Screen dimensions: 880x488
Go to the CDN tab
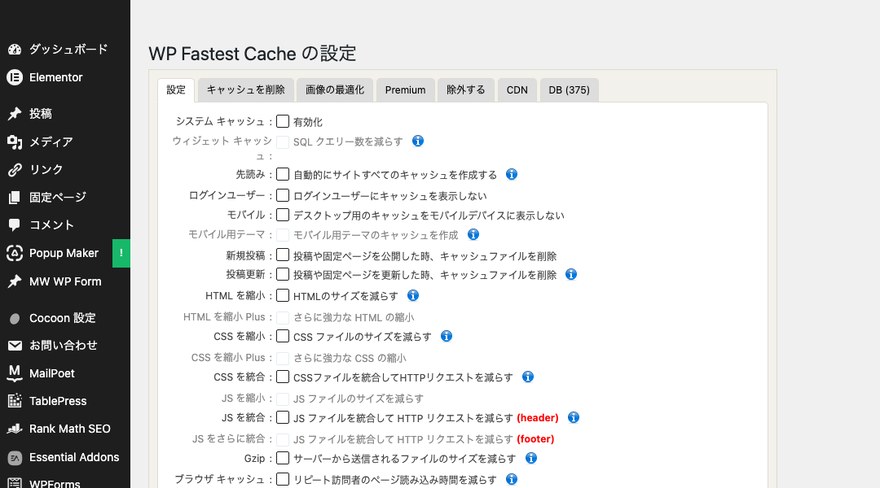tap(517, 90)
